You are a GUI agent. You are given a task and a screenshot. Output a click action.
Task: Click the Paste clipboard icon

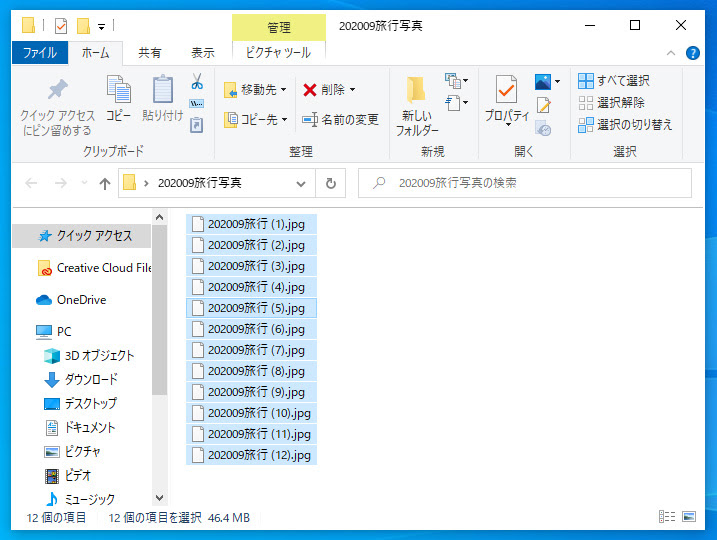point(163,89)
